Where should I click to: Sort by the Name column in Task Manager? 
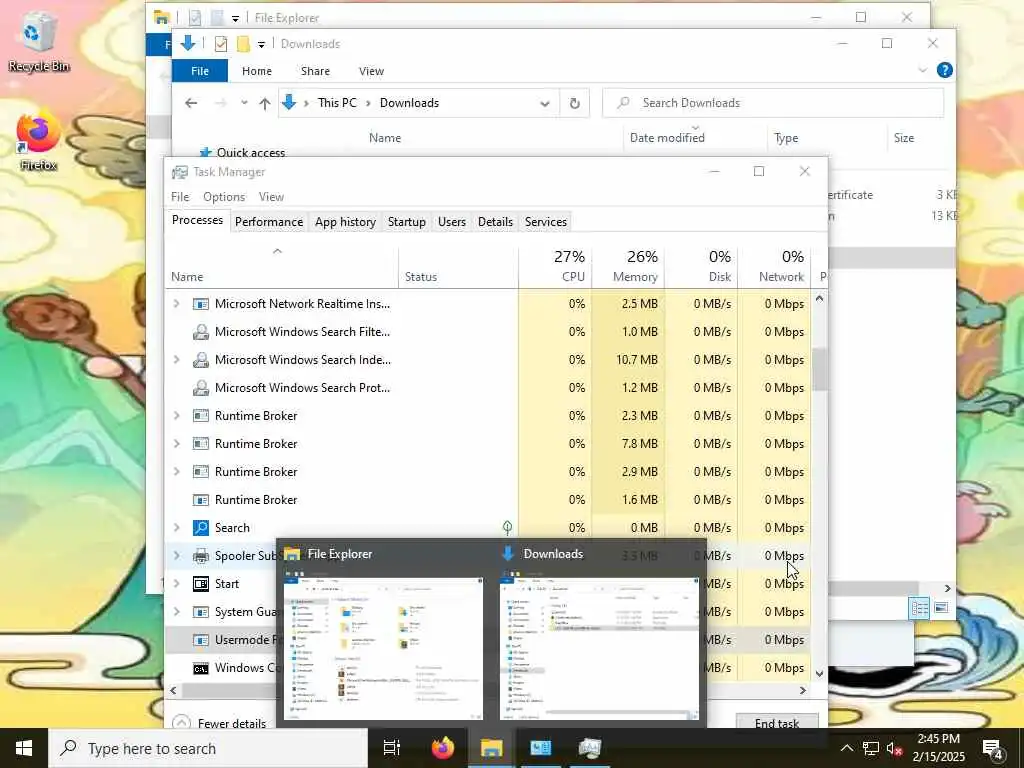(281, 266)
